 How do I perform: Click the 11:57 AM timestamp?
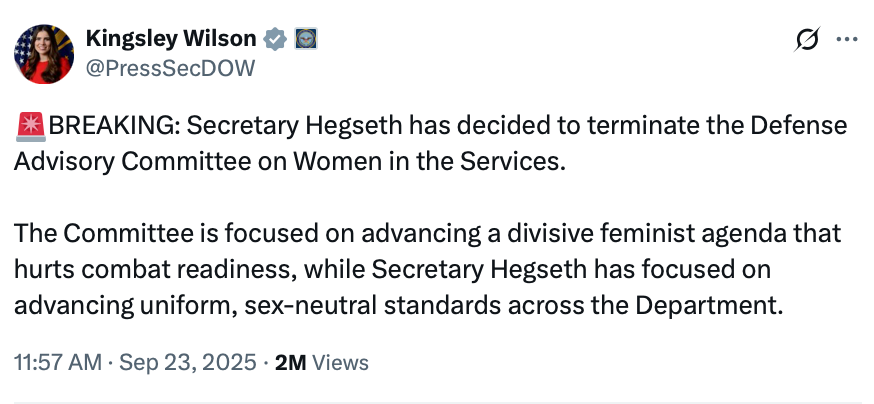57,362
